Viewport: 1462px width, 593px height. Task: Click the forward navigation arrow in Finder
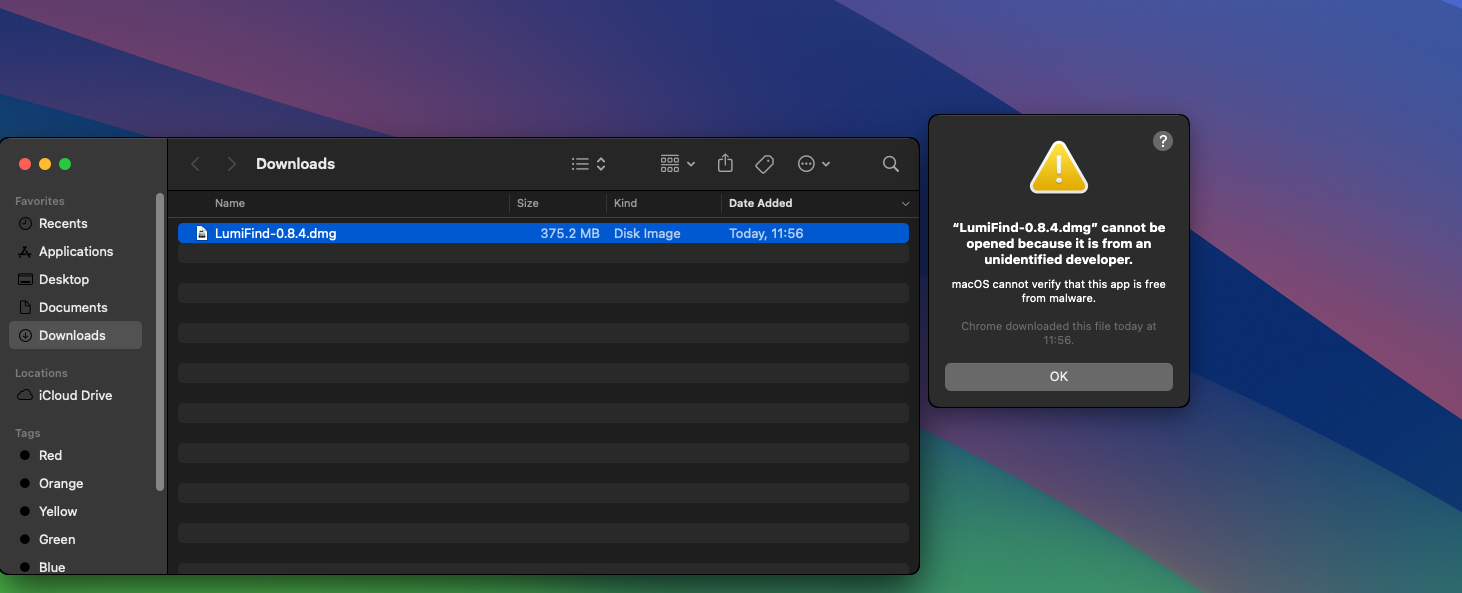[231, 164]
